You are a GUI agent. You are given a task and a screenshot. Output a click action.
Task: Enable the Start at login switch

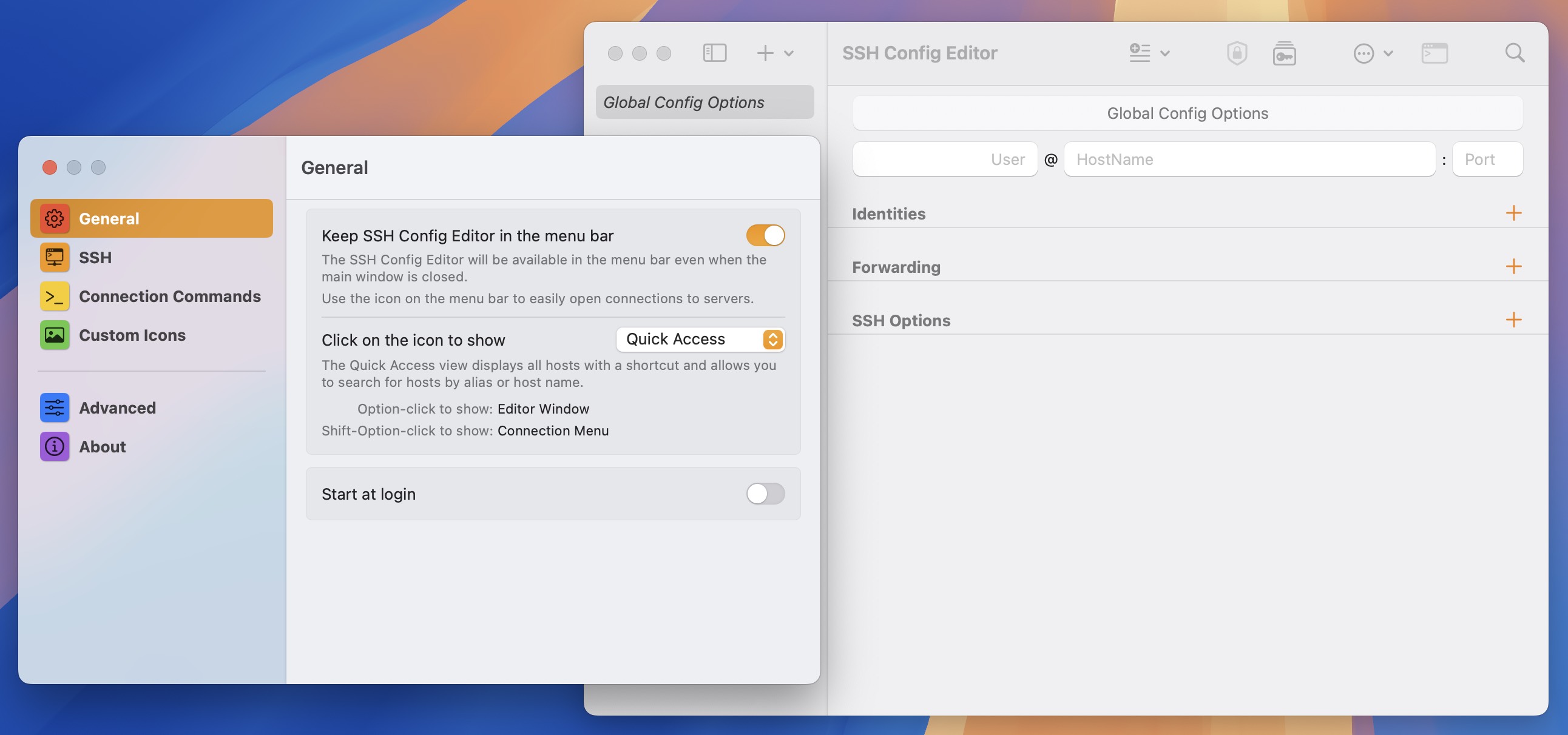coord(765,494)
